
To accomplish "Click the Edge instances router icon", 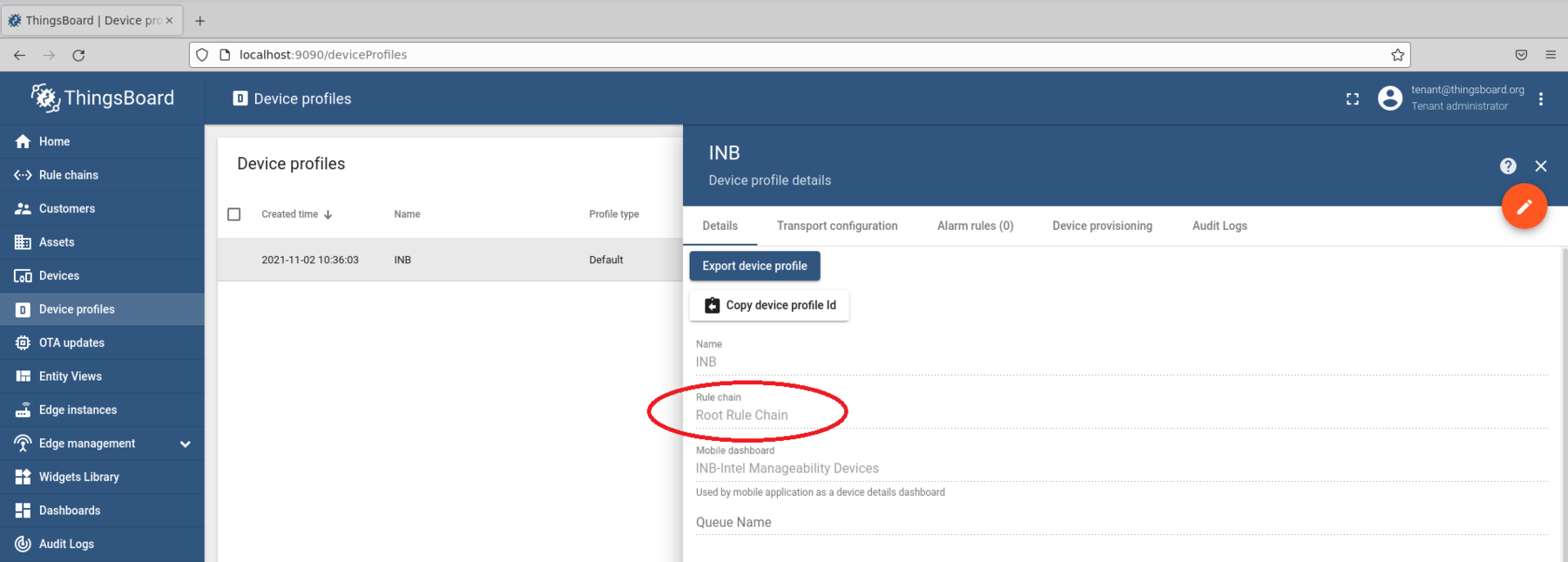I will tap(23, 410).
